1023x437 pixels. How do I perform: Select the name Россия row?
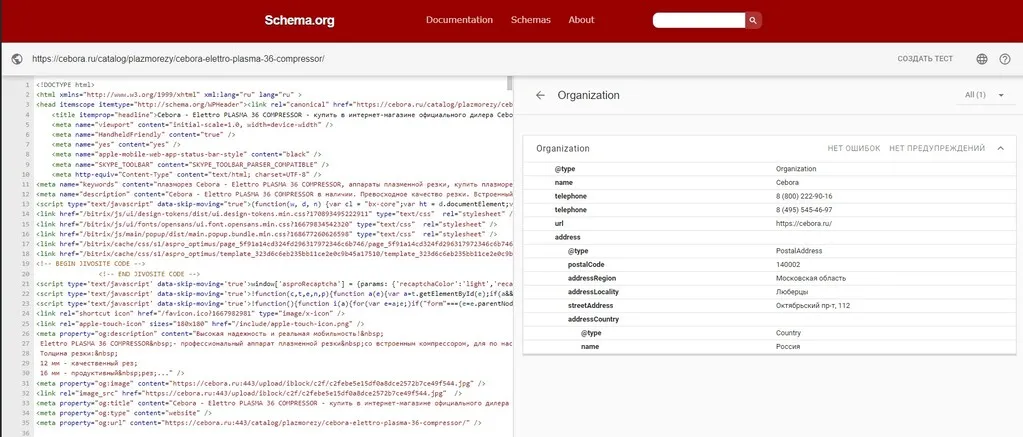click(x=767, y=347)
